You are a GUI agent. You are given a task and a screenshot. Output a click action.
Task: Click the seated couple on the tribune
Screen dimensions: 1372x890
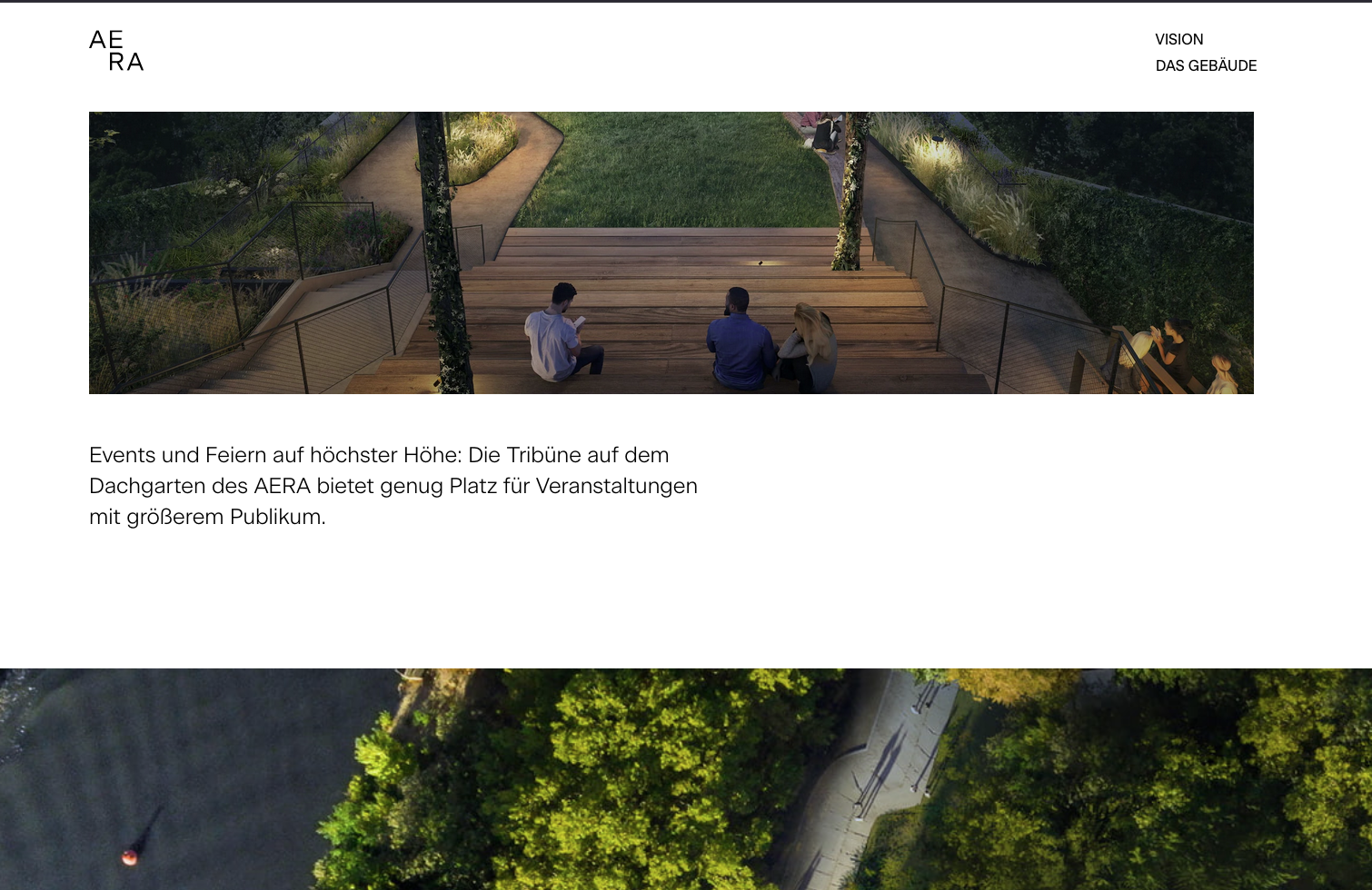[x=771, y=341]
